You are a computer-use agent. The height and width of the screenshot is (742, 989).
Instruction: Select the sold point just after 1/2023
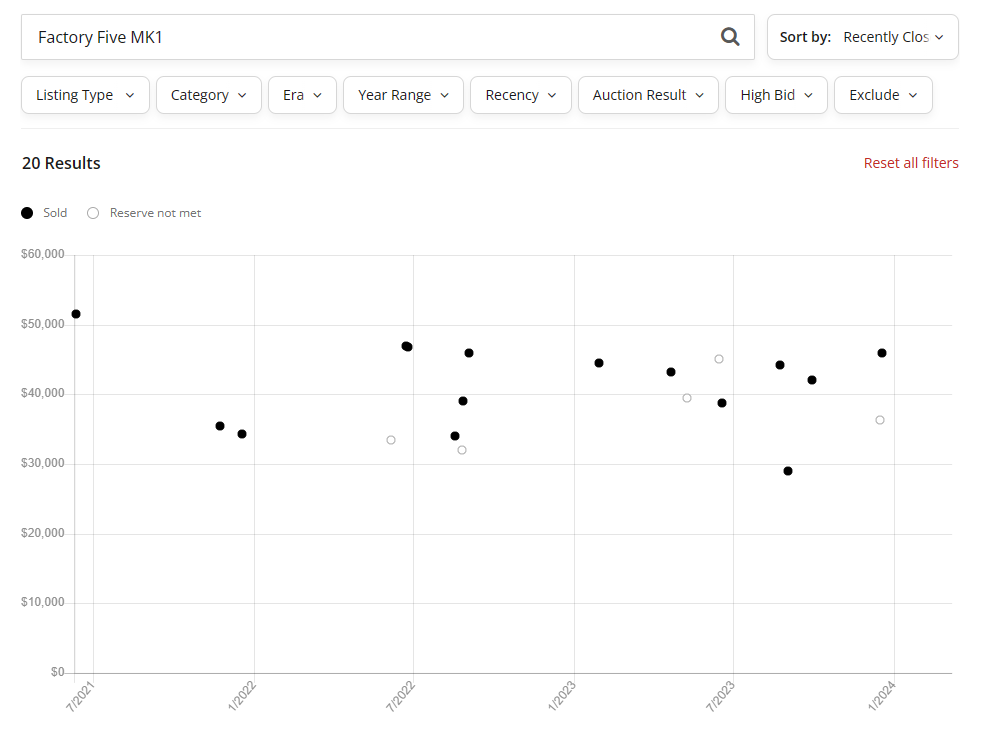coord(599,363)
